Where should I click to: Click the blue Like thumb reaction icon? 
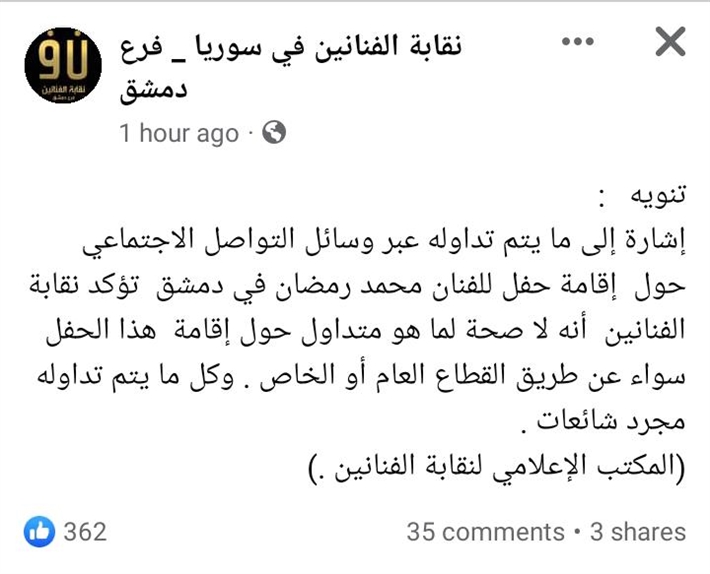[38, 531]
